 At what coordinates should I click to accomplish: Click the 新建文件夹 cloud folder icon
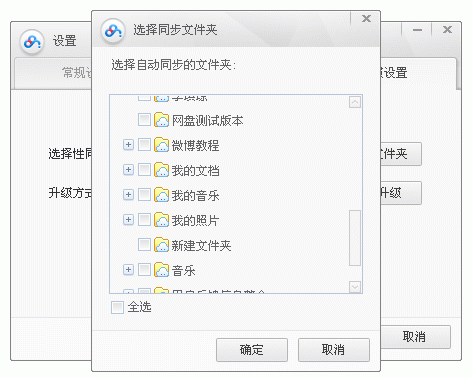162,245
